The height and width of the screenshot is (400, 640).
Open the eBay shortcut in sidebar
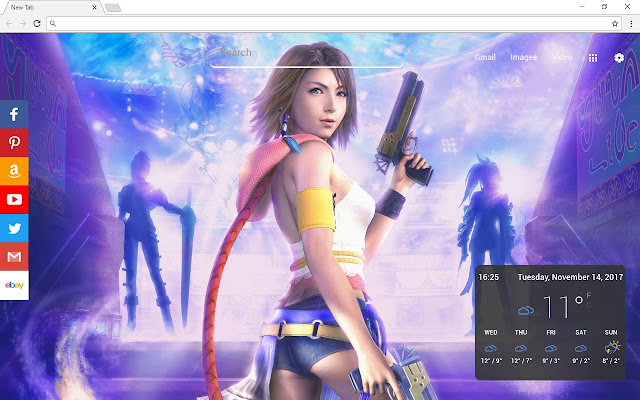tap(14, 285)
